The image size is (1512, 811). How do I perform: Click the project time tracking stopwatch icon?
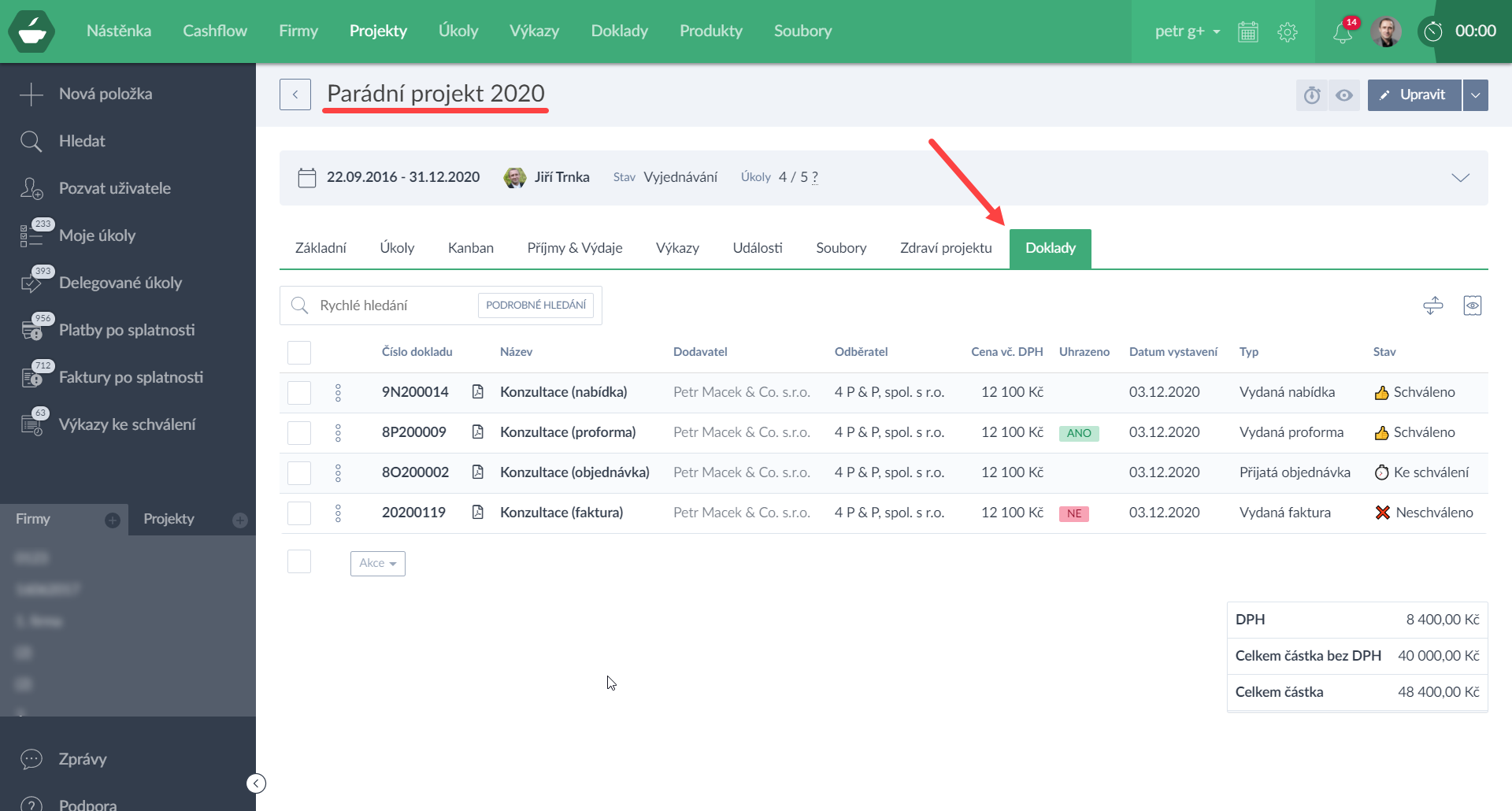pyautogui.click(x=1312, y=95)
